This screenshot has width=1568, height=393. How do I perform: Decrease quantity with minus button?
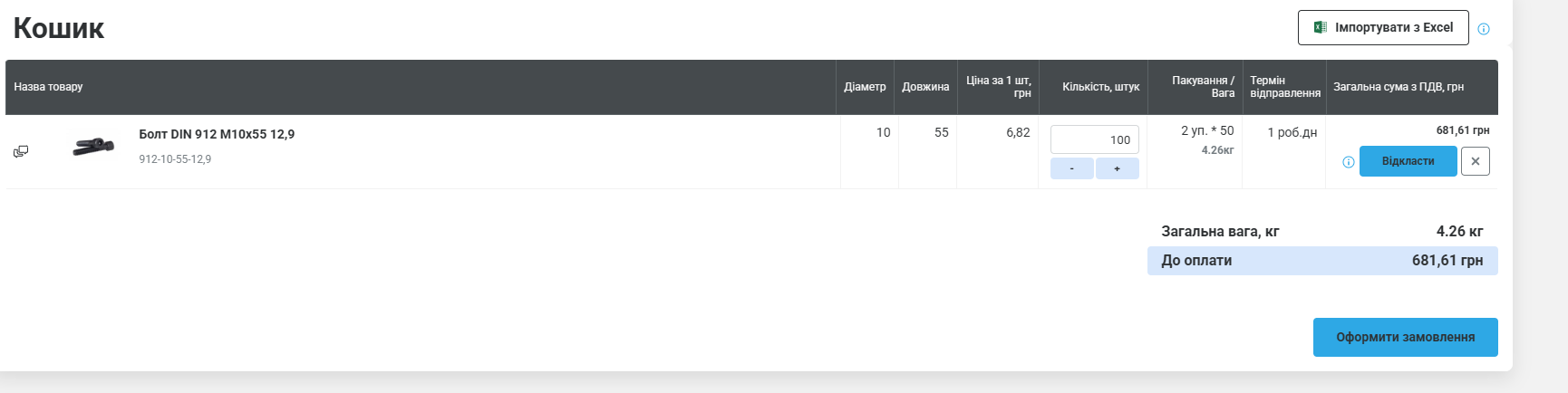(1071, 168)
